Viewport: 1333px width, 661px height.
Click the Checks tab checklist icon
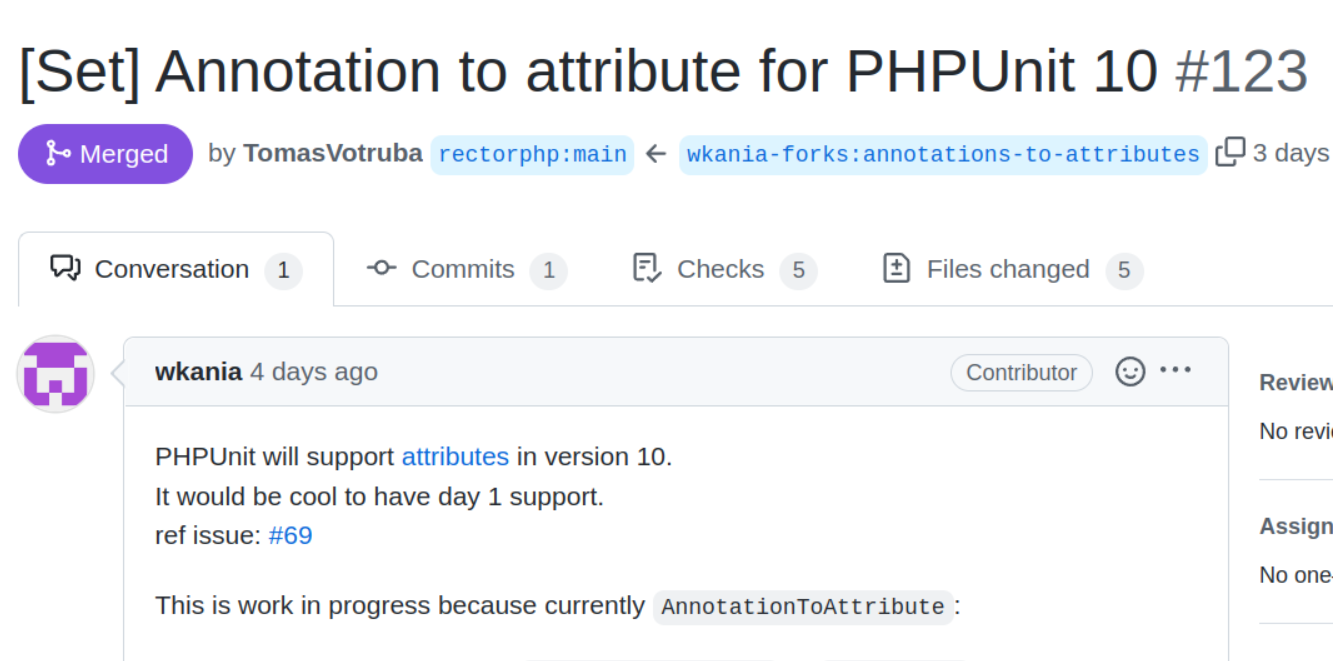pos(647,268)
